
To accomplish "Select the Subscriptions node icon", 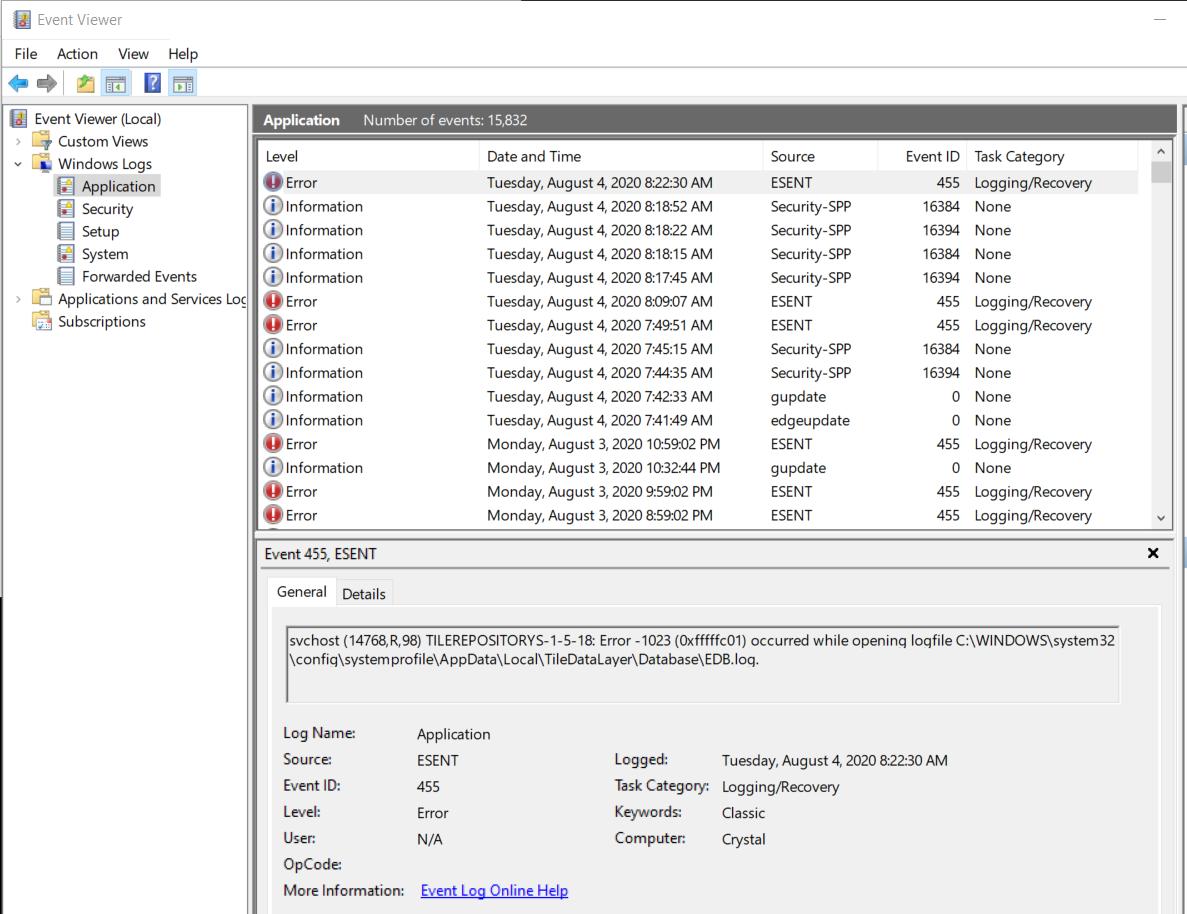I will click(42, 322).
